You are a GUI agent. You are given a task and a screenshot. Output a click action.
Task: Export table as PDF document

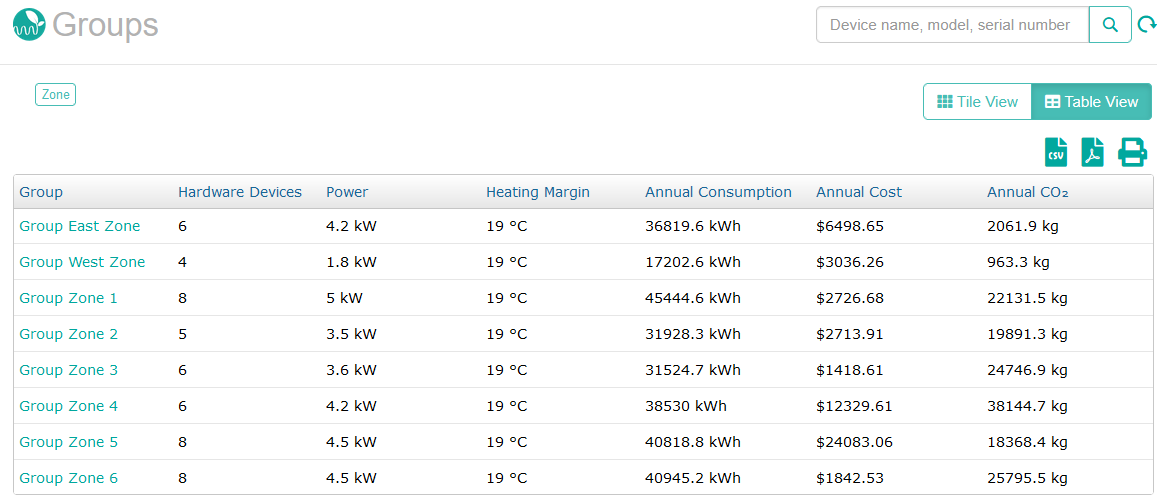click(1093, 152)
